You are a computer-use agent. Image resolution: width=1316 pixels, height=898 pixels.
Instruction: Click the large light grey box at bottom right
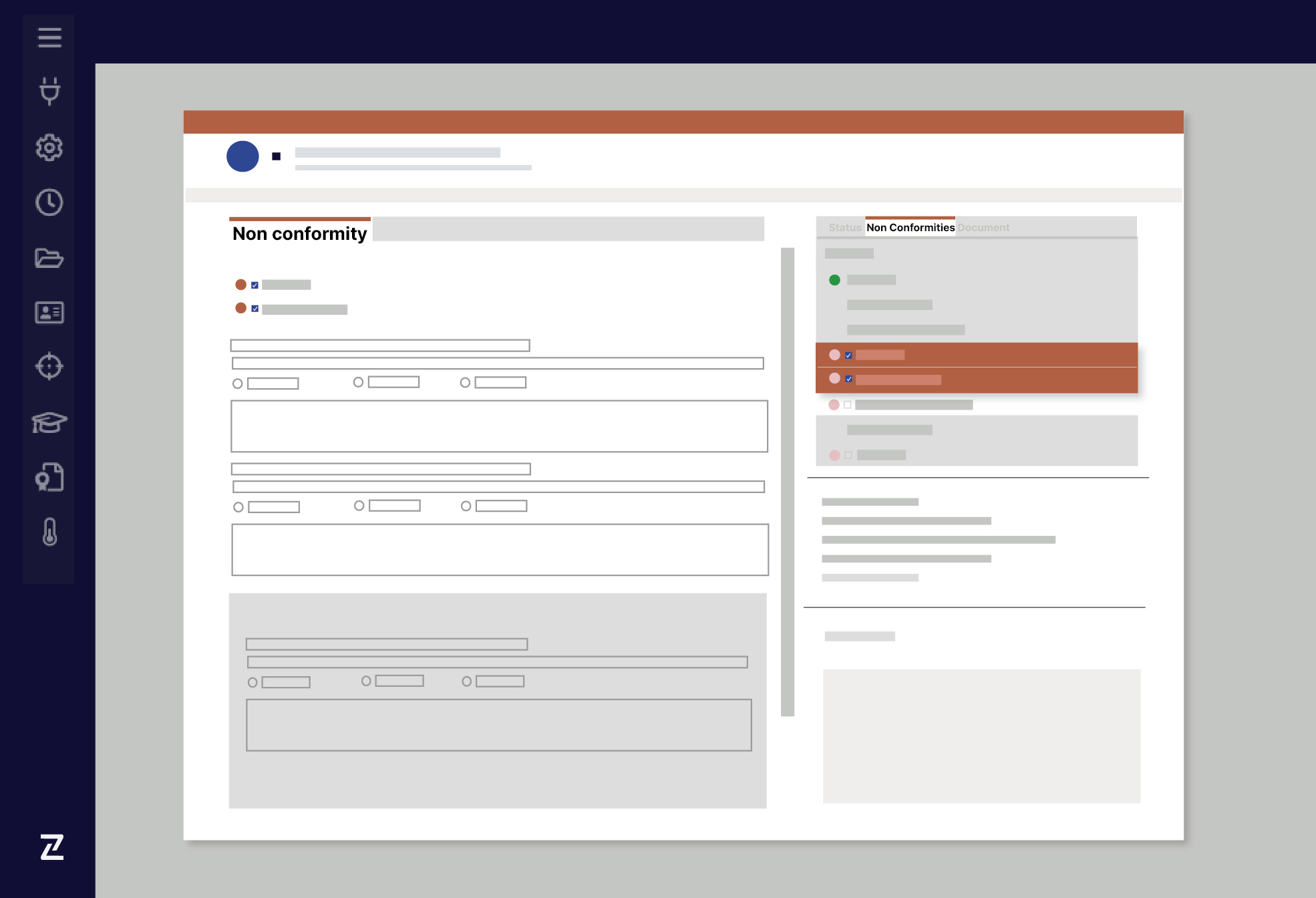coord(981,736)
